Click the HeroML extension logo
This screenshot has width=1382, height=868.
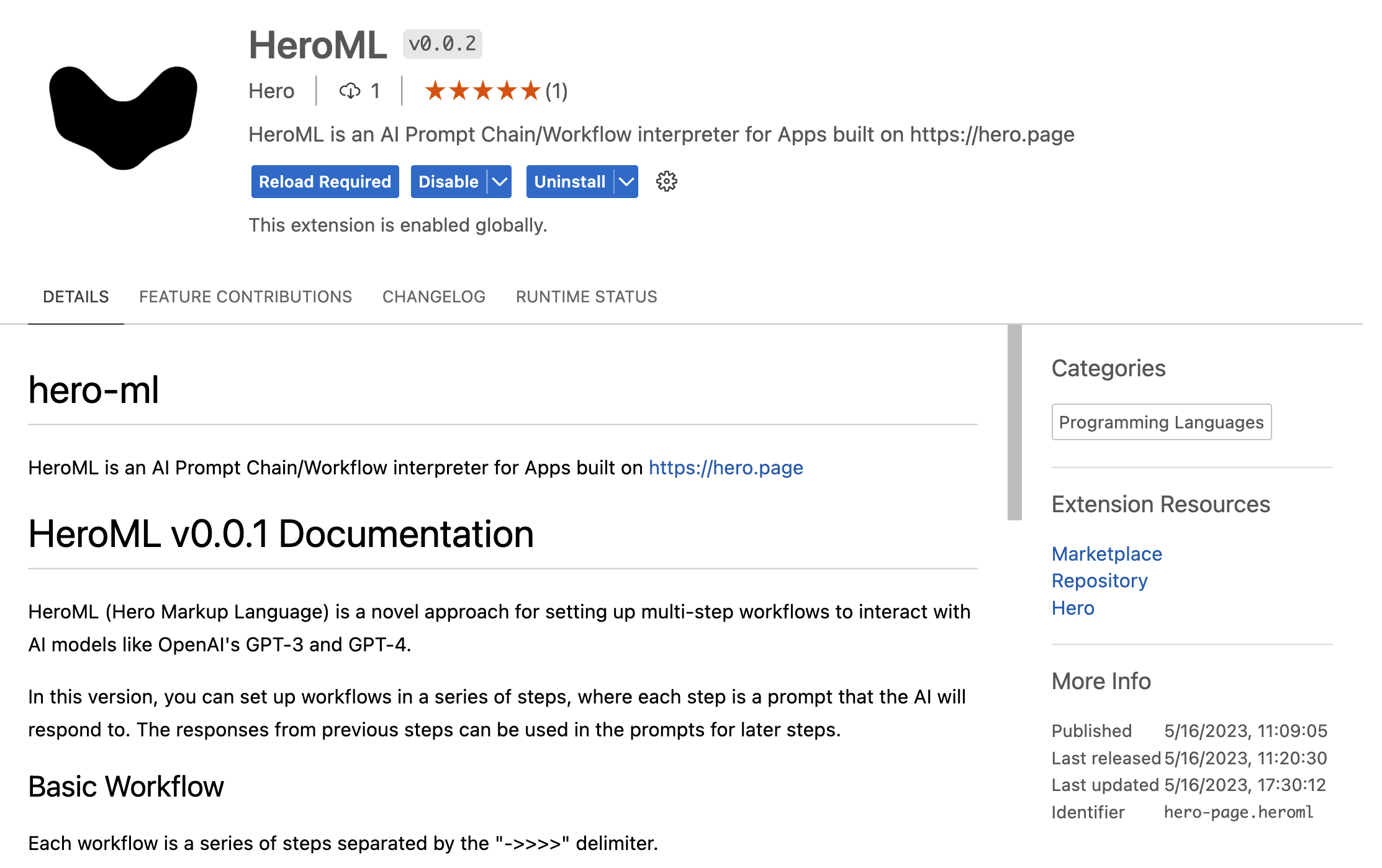point(123,117)
